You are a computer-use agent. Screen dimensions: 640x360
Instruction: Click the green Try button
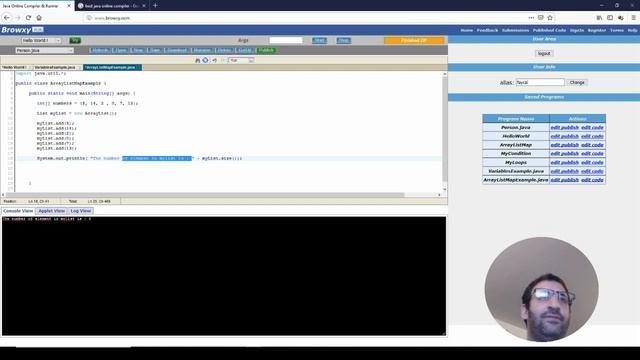tap(75, 40)
